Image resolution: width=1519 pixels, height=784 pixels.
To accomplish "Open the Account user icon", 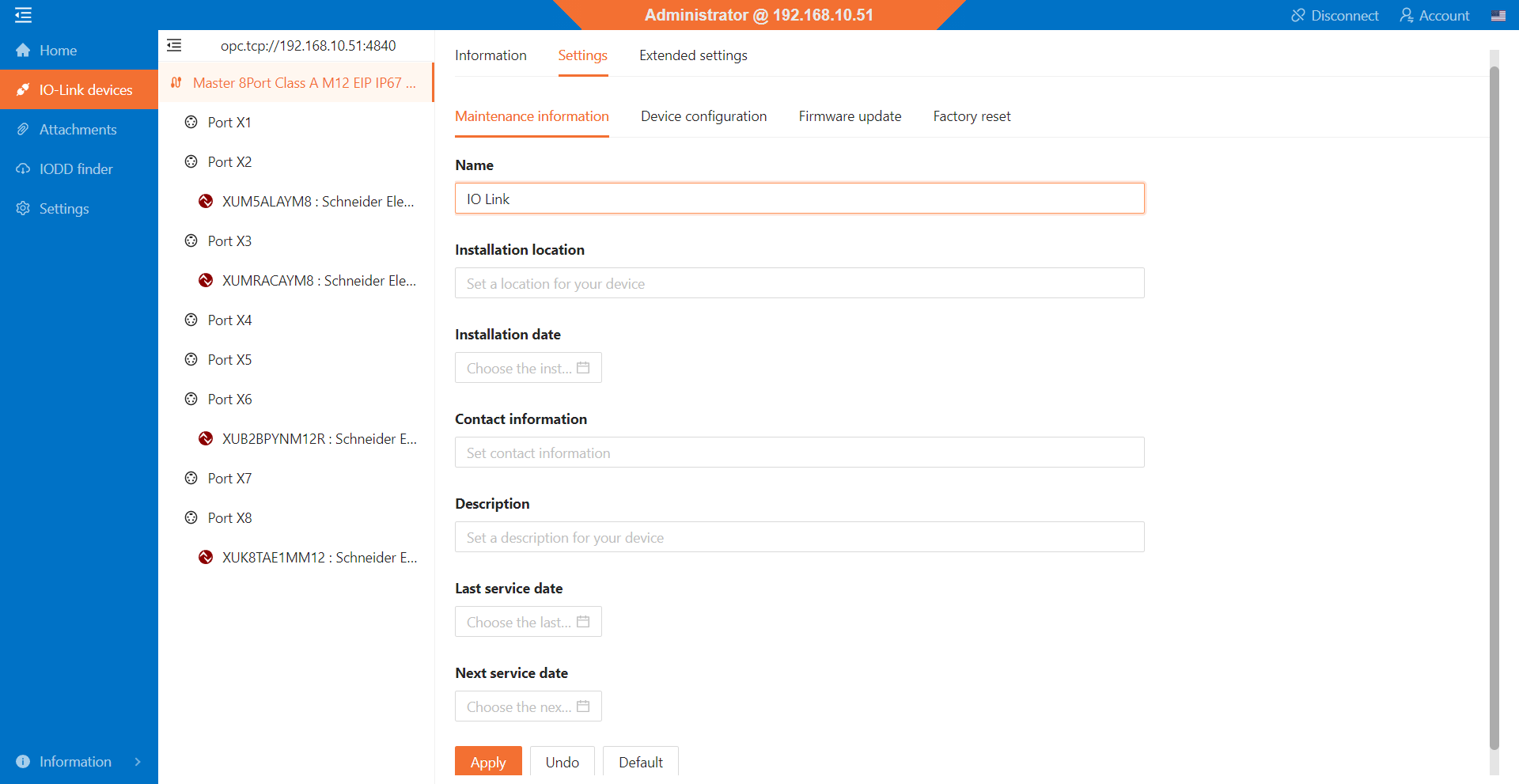I will pos(1407,16).
